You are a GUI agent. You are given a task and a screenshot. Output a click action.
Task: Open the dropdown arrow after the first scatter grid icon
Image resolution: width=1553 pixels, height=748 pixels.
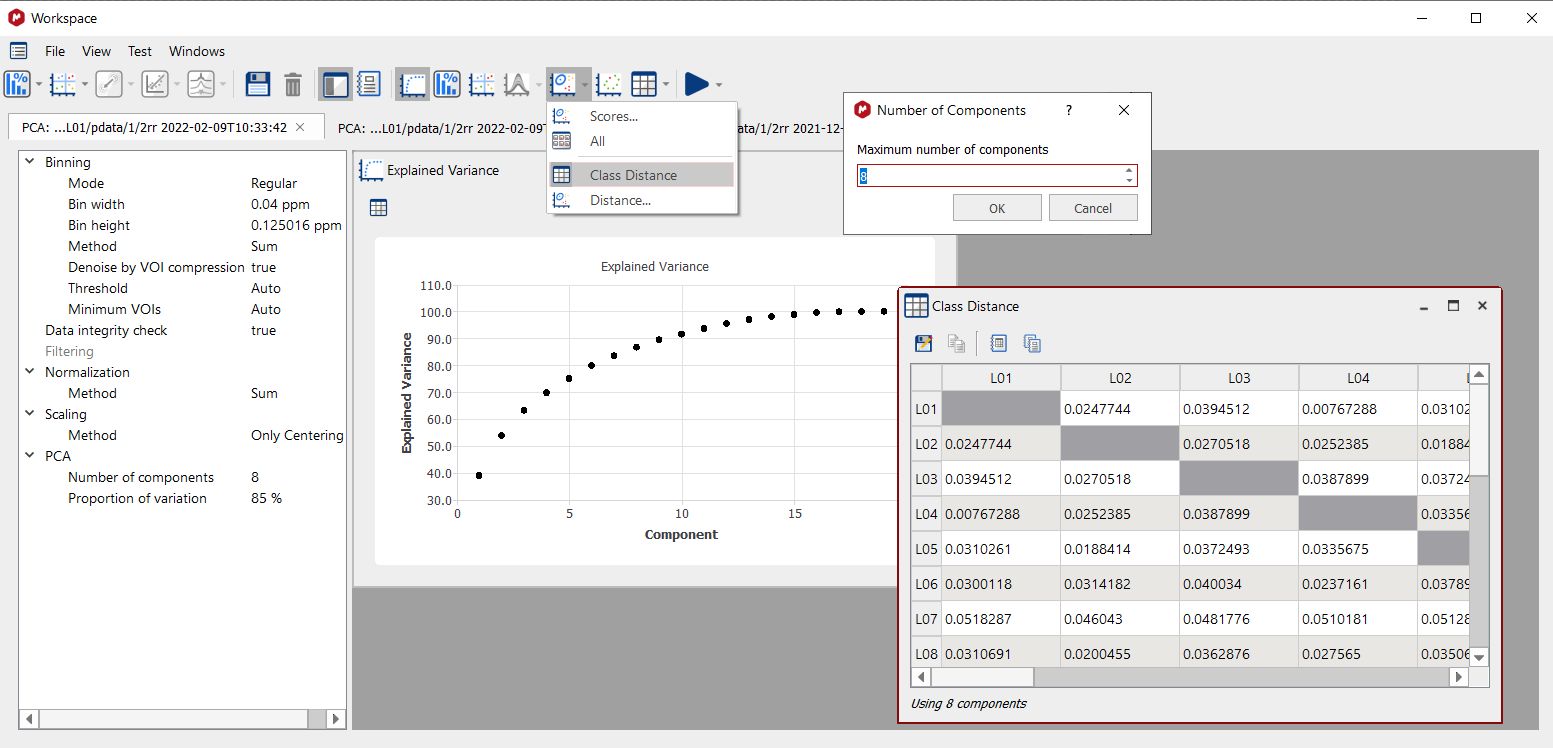(x=85, y=85)
